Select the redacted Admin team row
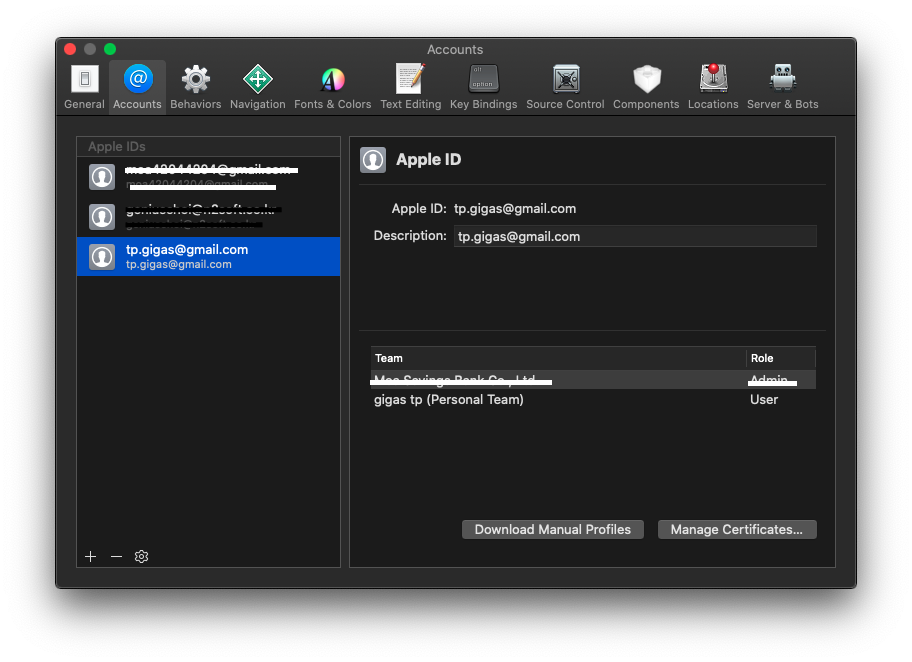 pyautogui.click(x=593, y=380)
